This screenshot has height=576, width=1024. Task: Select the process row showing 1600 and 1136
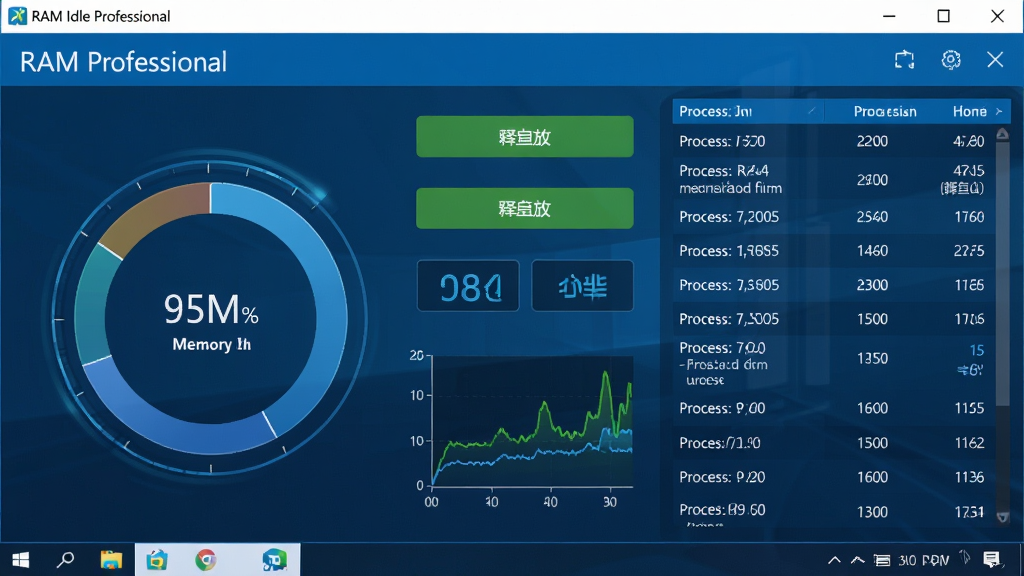[834, 477]
